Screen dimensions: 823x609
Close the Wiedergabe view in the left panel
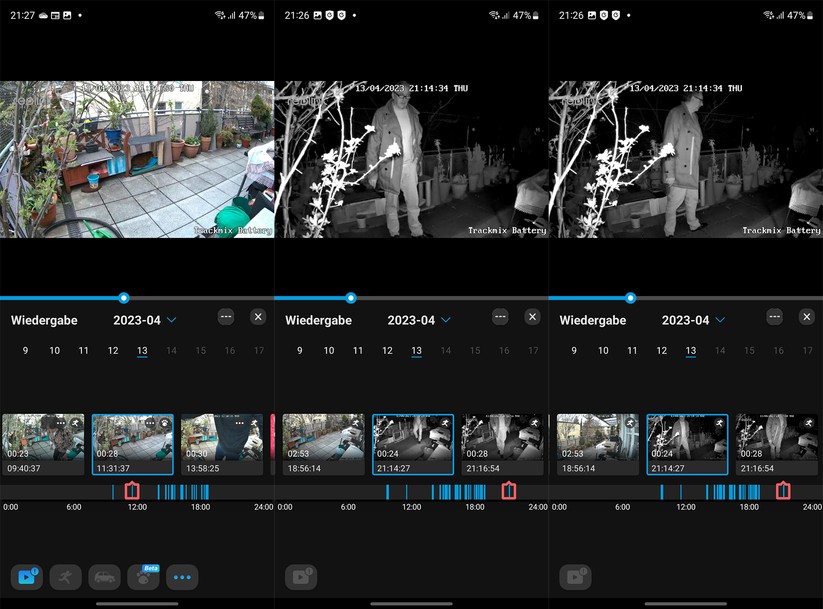pyautogui.click(x=258, y=316)
